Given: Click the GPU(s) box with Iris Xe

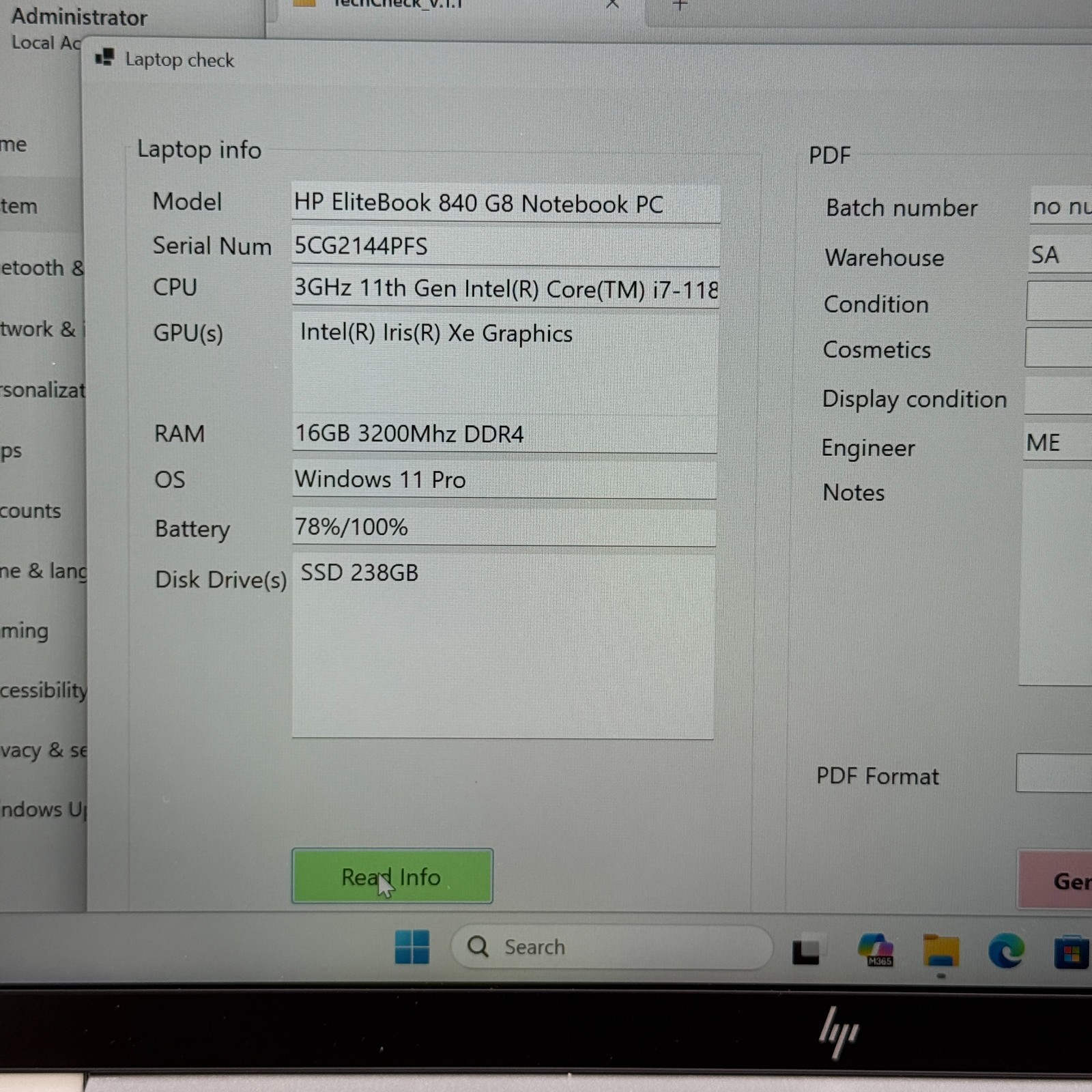Looking at the screenshot, I should 504,363.
